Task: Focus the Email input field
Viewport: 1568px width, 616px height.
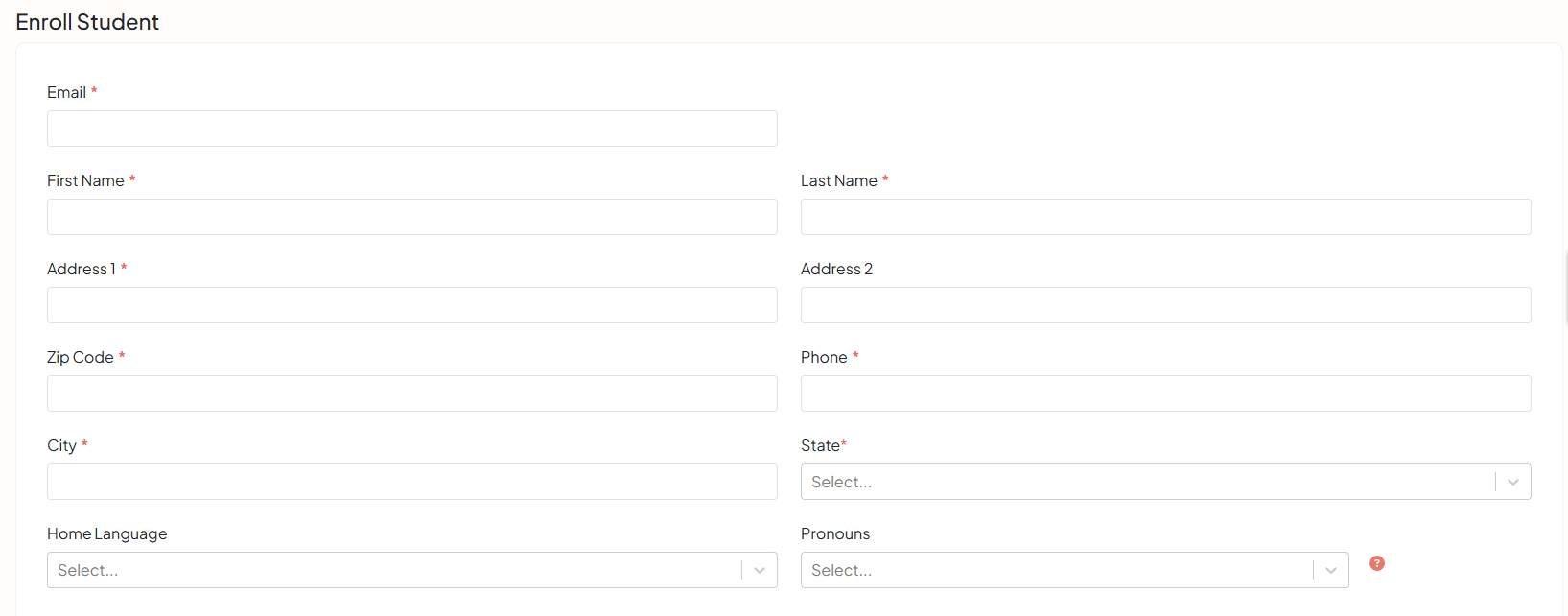Action: (412, 129)
